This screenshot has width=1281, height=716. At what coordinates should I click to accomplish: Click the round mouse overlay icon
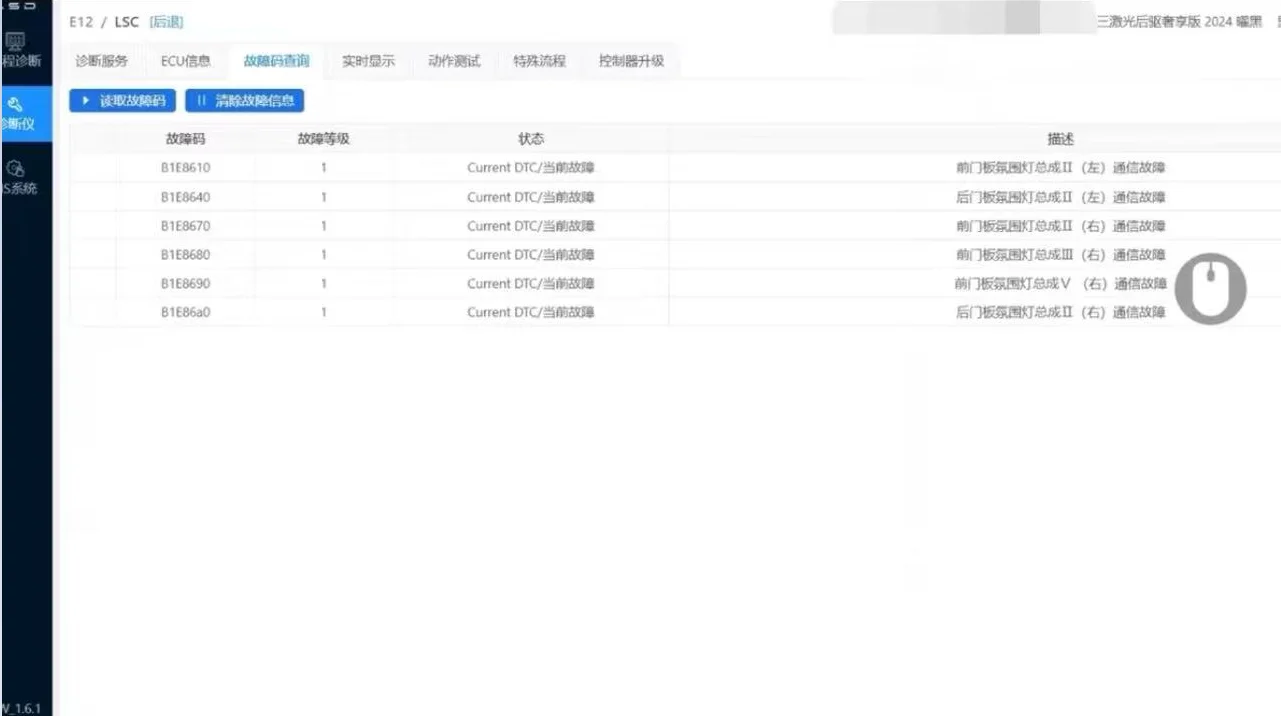(x=1210, y=289)
